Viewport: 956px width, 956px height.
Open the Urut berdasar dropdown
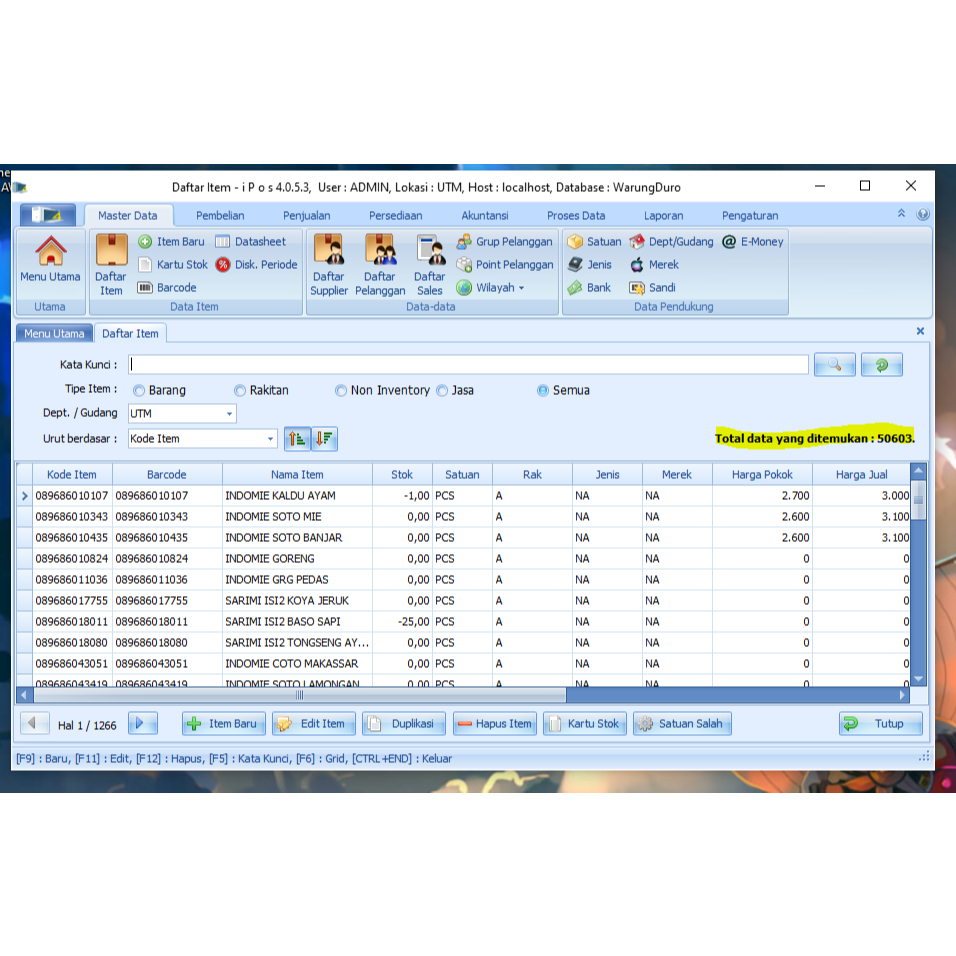[268, 438]
